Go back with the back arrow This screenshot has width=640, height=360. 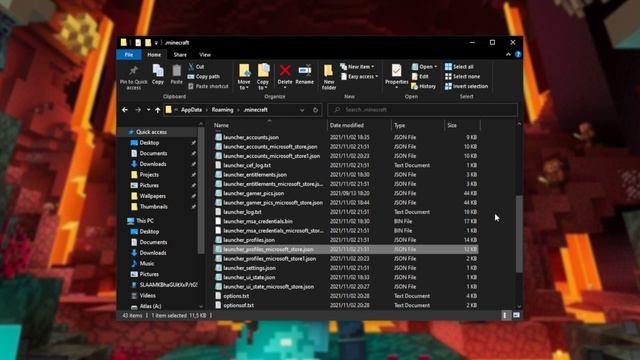(x=125, y=110)
